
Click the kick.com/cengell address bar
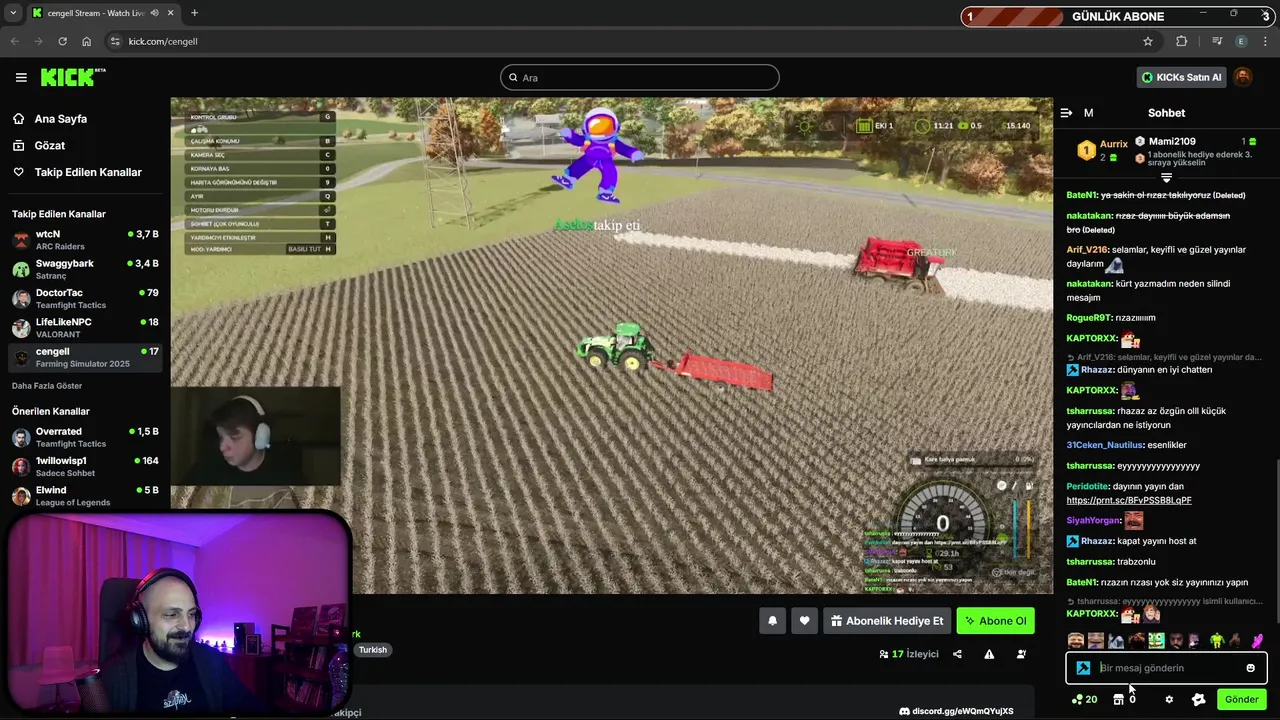point(630,41)
